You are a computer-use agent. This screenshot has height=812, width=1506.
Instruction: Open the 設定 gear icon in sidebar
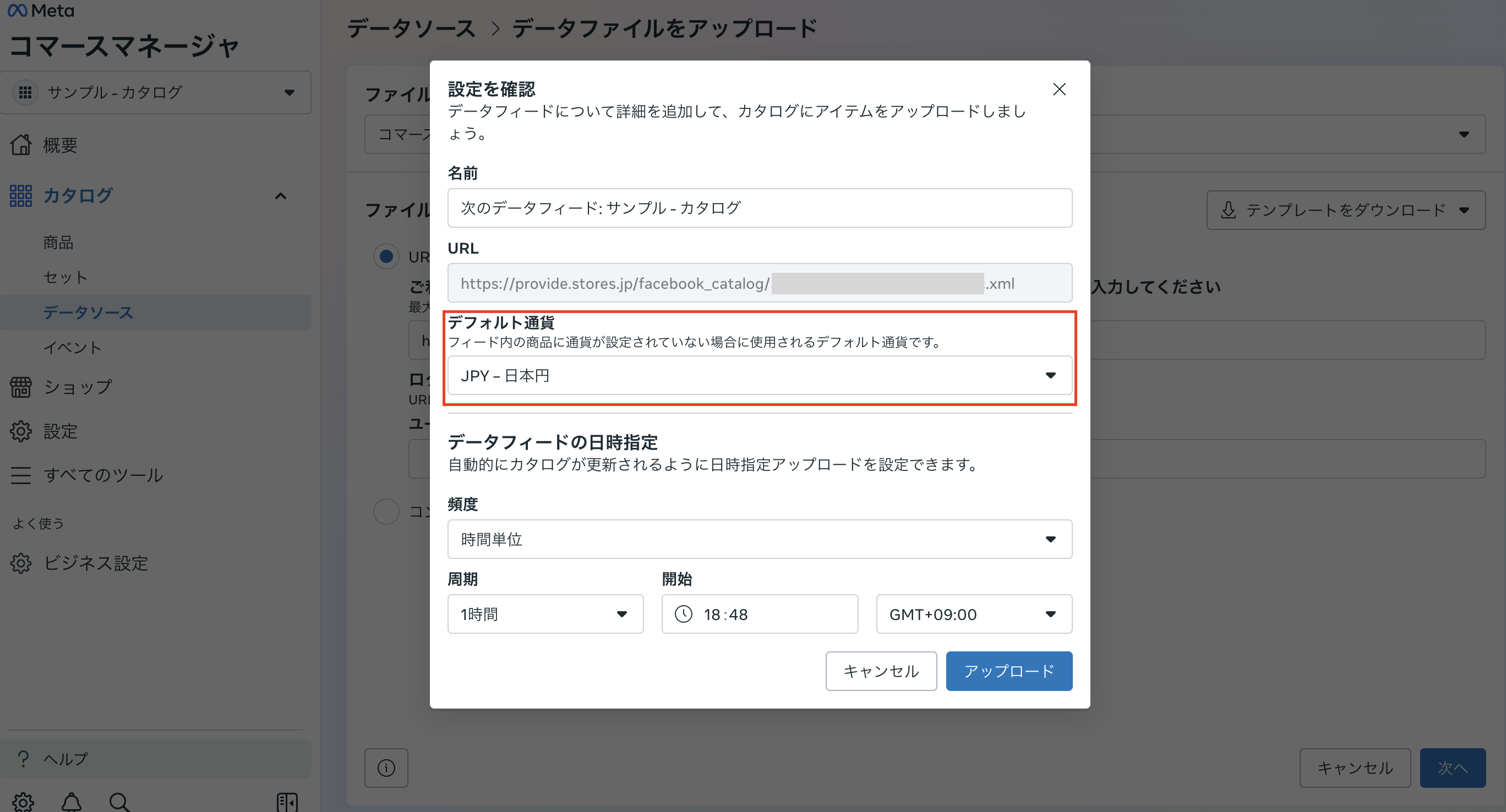coord(21,432)
